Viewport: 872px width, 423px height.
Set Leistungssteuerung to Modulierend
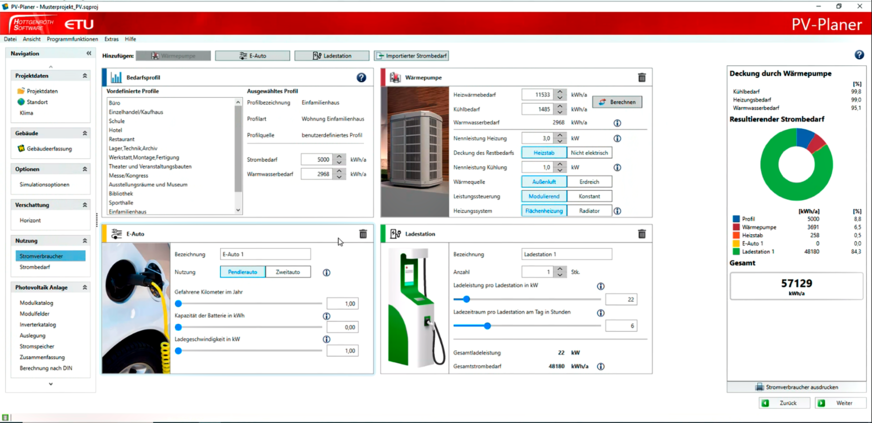tap(544, 196)
